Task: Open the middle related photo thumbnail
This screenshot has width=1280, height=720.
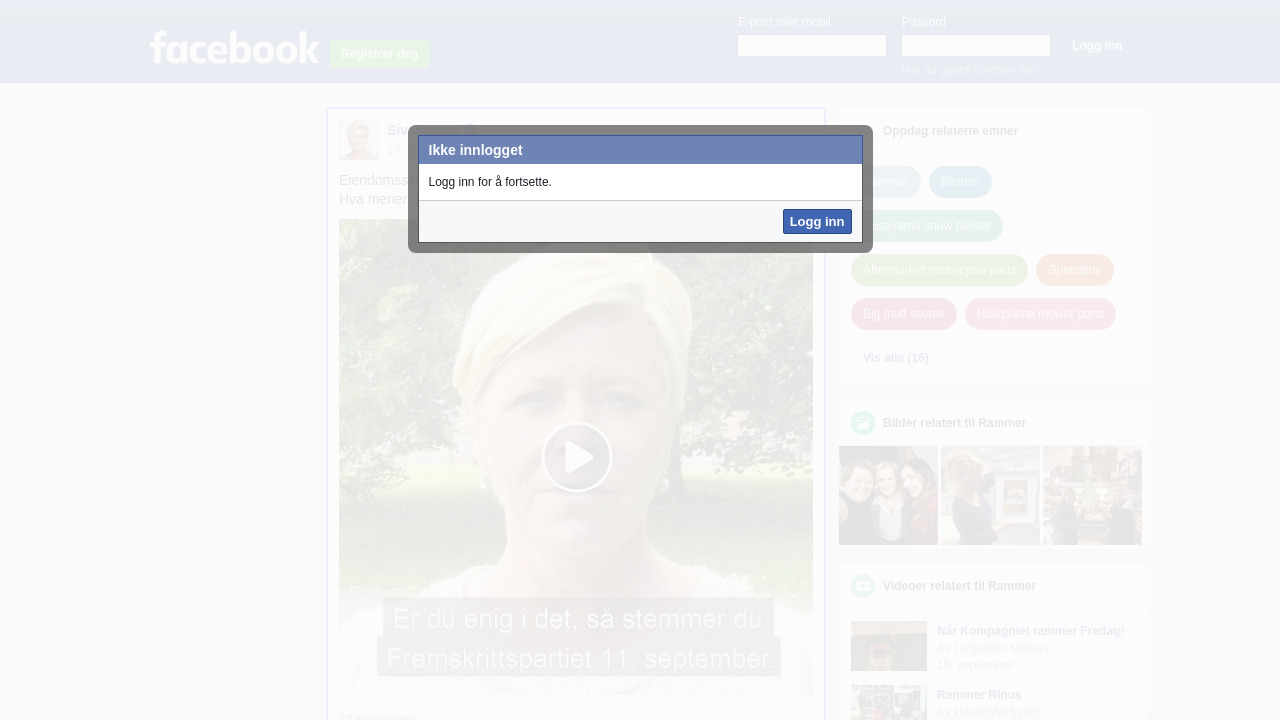Action: coord(990,495)
